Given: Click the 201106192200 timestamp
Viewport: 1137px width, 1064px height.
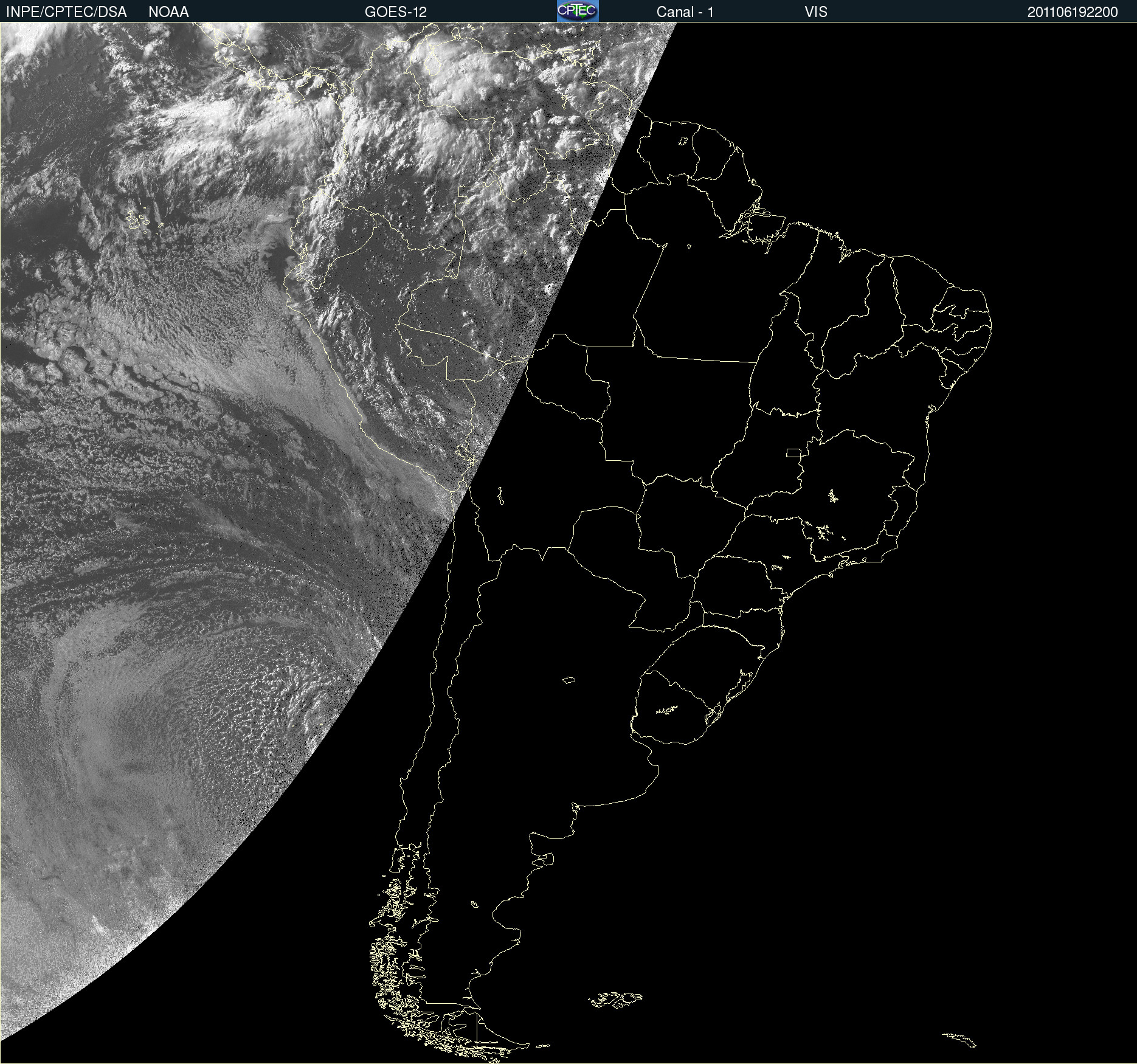Looking at the screenshot, I should pos(1073,12).
